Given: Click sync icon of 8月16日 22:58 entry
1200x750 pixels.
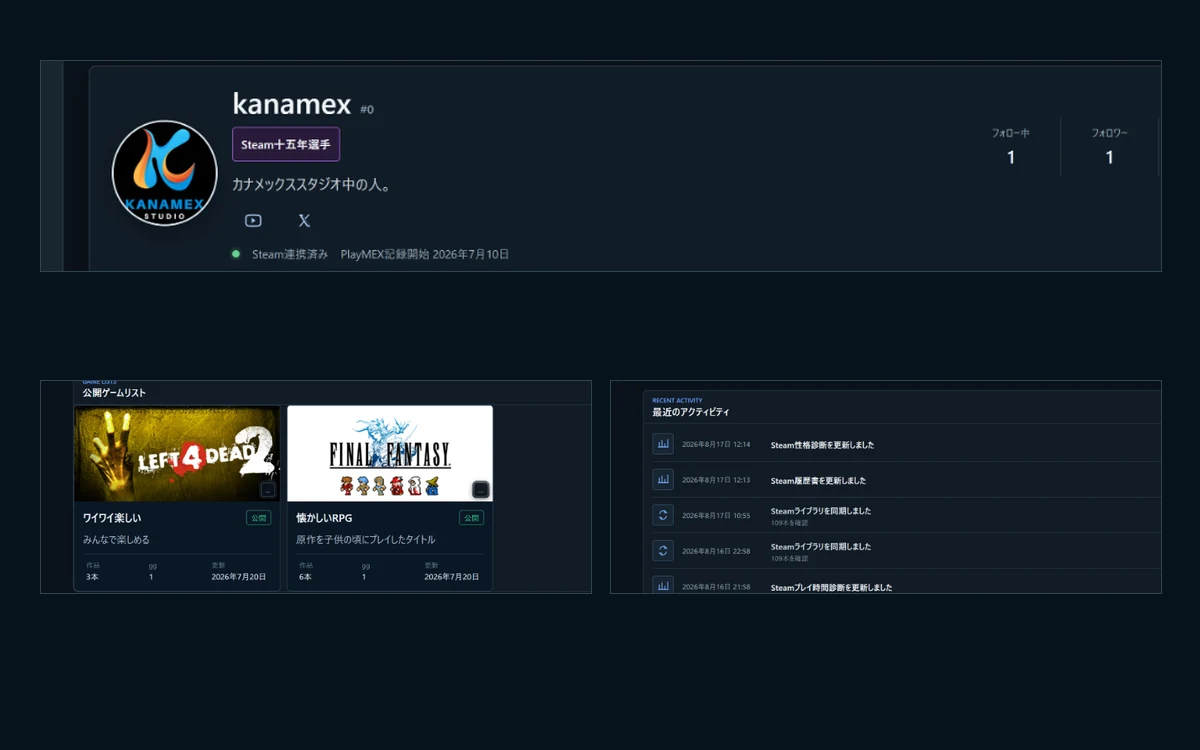Looking at the screenshot, I should 662,551.
